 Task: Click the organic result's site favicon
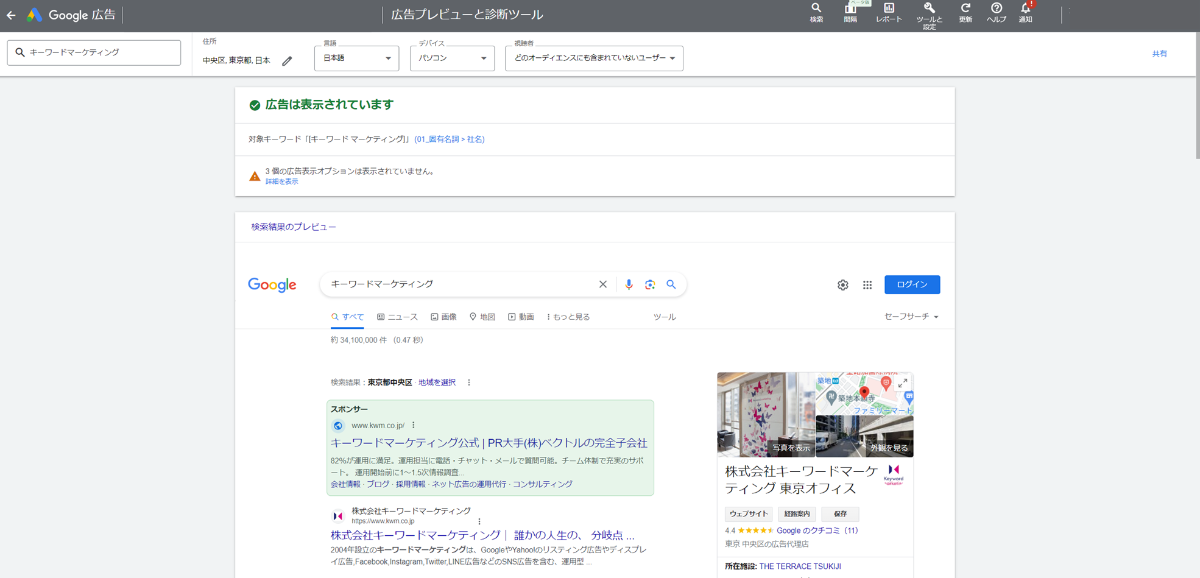(x=338, y=516)
